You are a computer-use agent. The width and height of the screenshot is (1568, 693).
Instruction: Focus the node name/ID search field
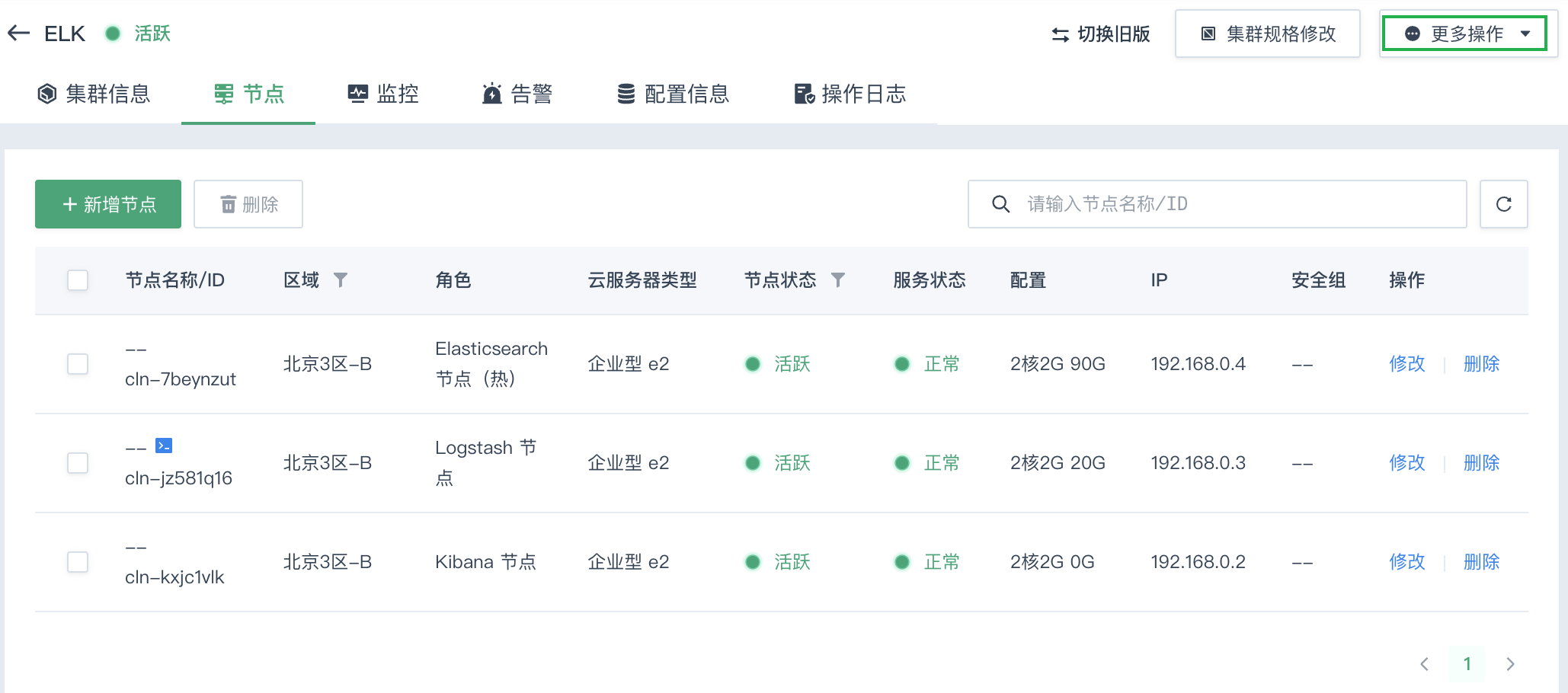[x=1234, y=204]
